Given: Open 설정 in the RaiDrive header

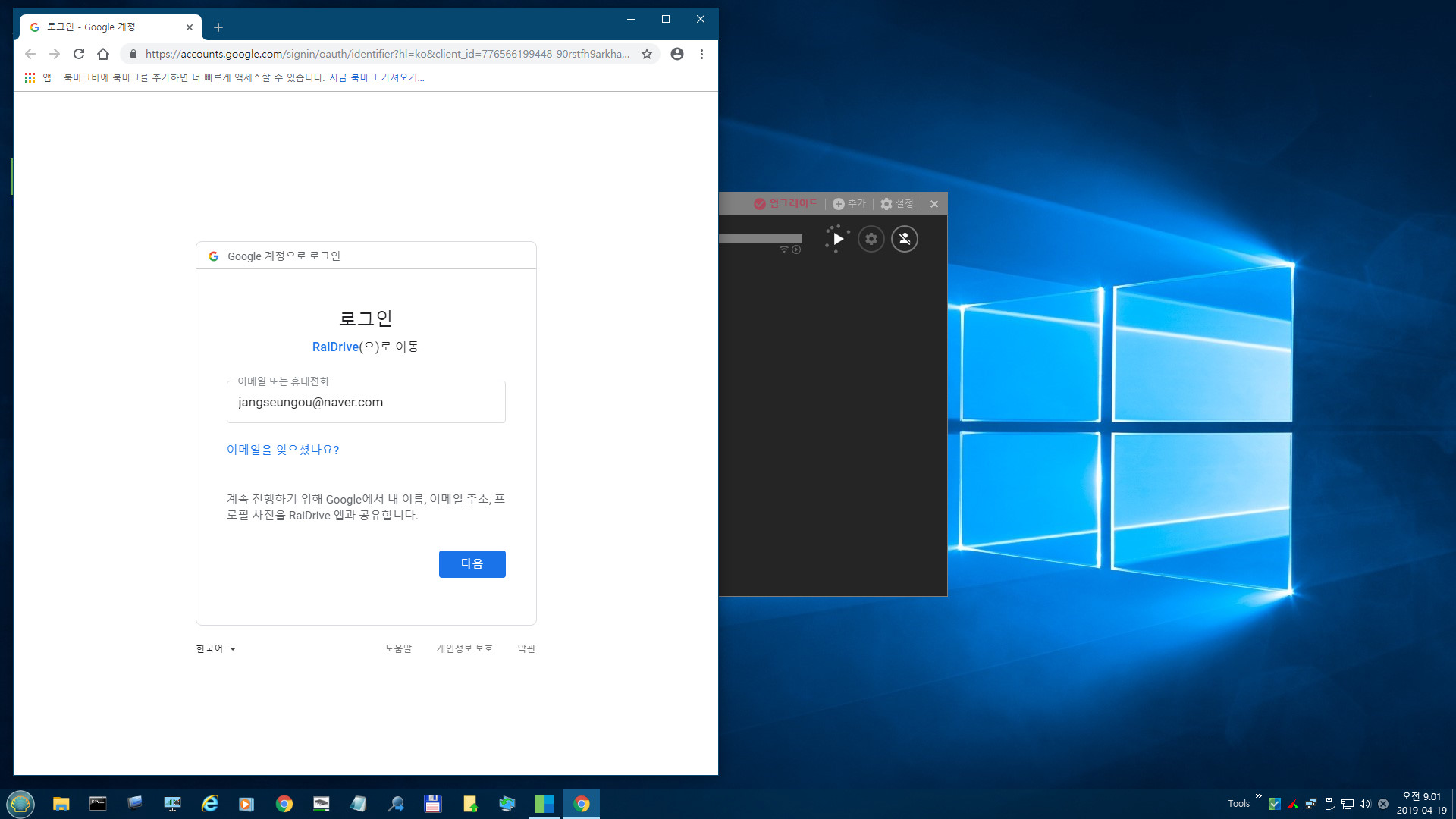Looking at the screenshot, I should pos(896,204).
